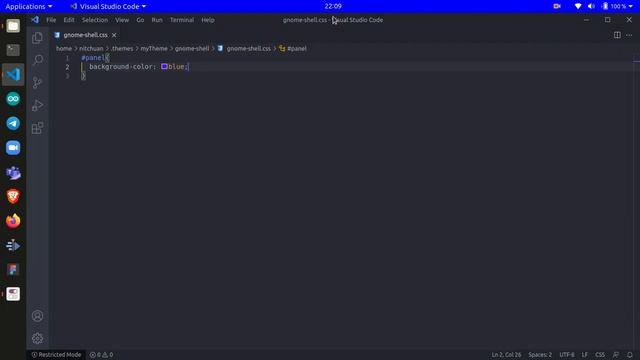
Task: Open the Terminal menu
Action: [x=182, y=20]
